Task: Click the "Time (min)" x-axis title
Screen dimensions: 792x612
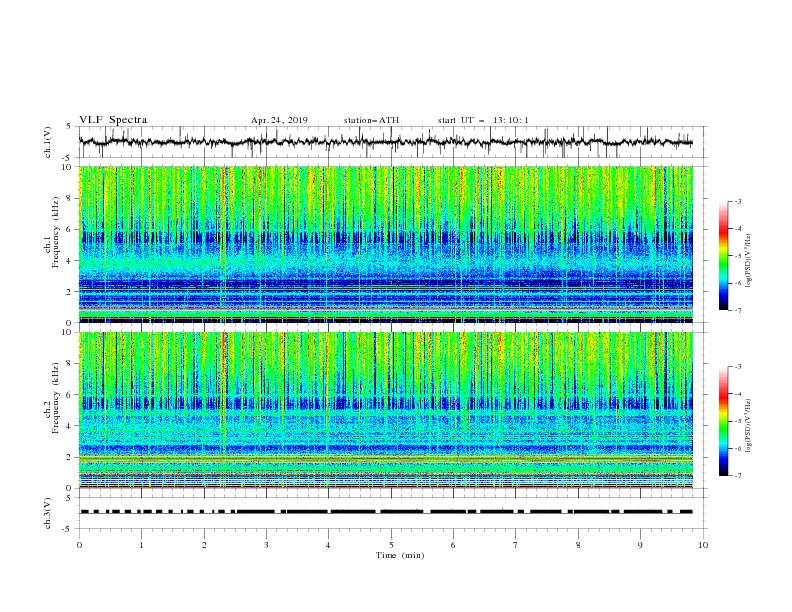Action: click(x=400, y=555)
